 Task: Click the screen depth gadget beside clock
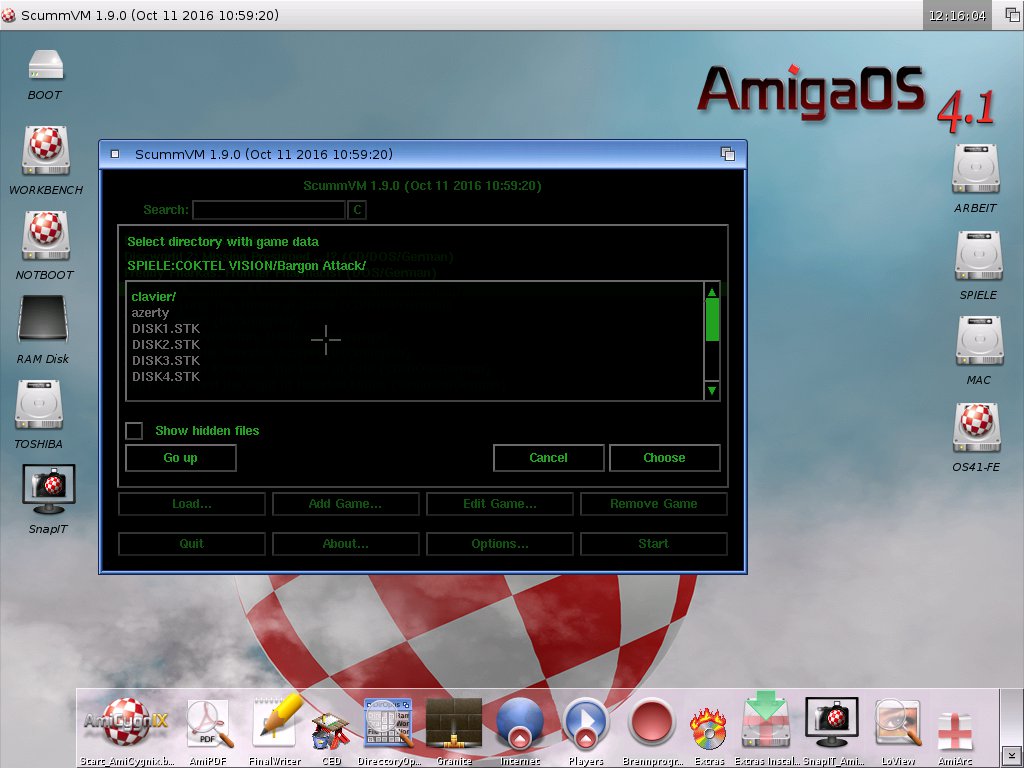(1012, 15)
